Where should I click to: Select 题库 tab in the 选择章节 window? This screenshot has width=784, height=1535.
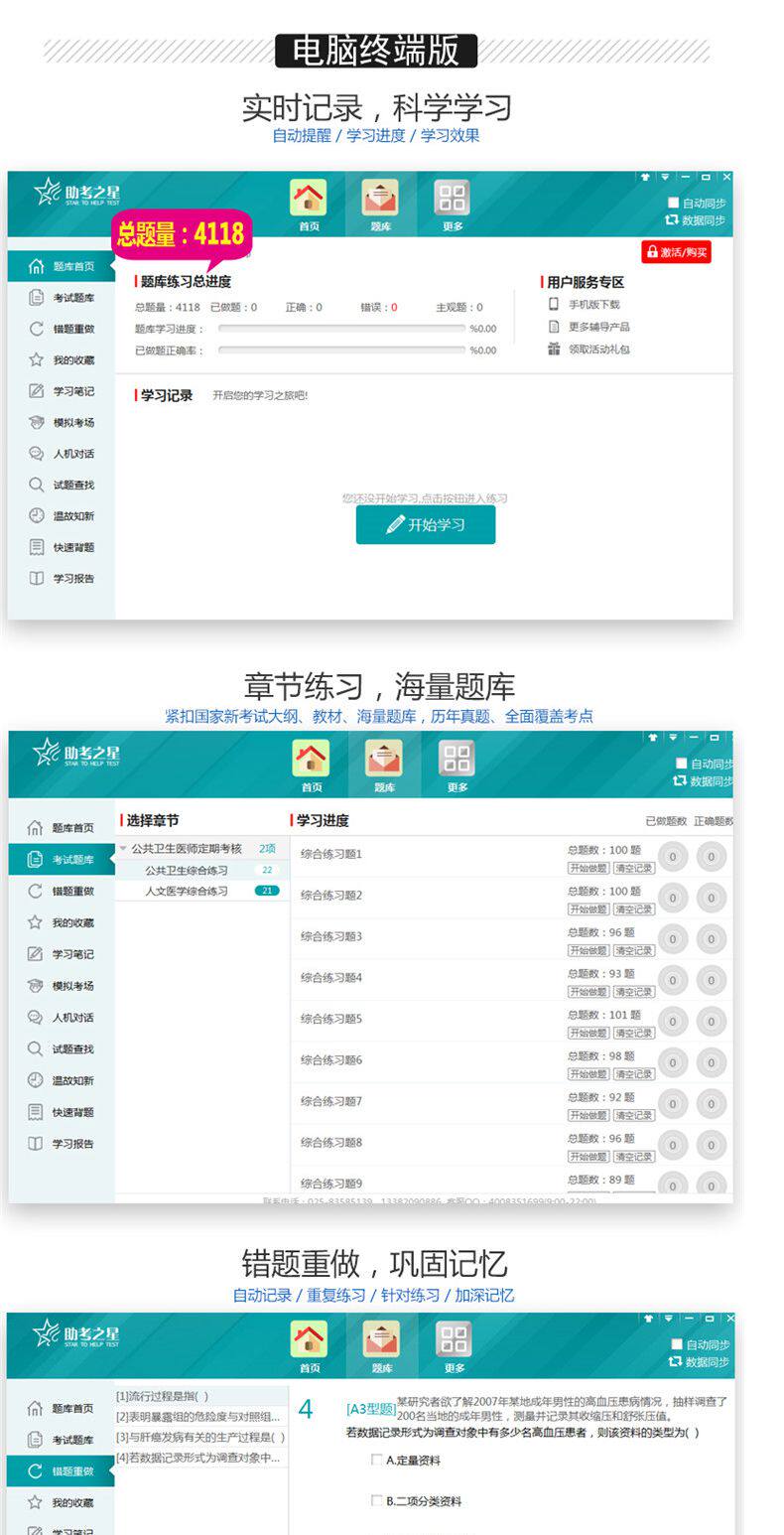[384, 766]
